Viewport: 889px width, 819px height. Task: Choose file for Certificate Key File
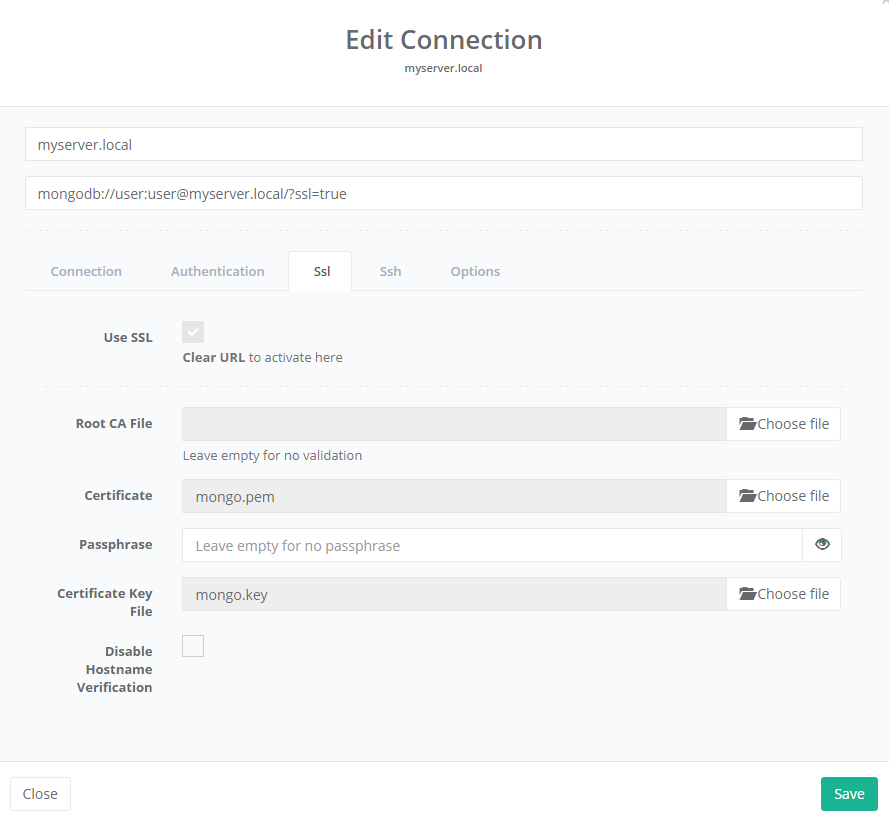click(x=784, y=594)
